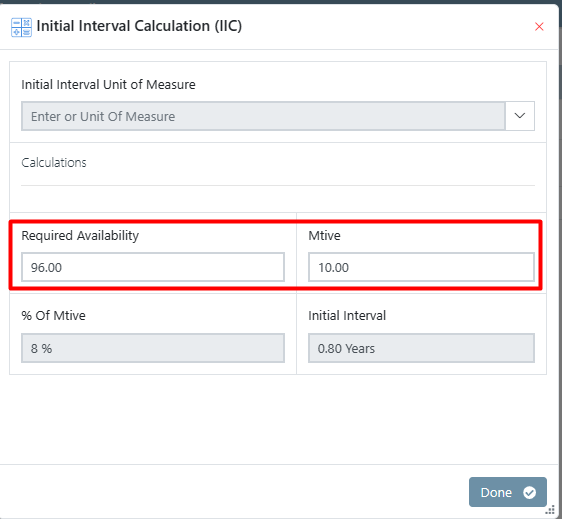Click the checkmark icon on the Done button
This screenshot has height=519, width=562.
tap(529, 492)
